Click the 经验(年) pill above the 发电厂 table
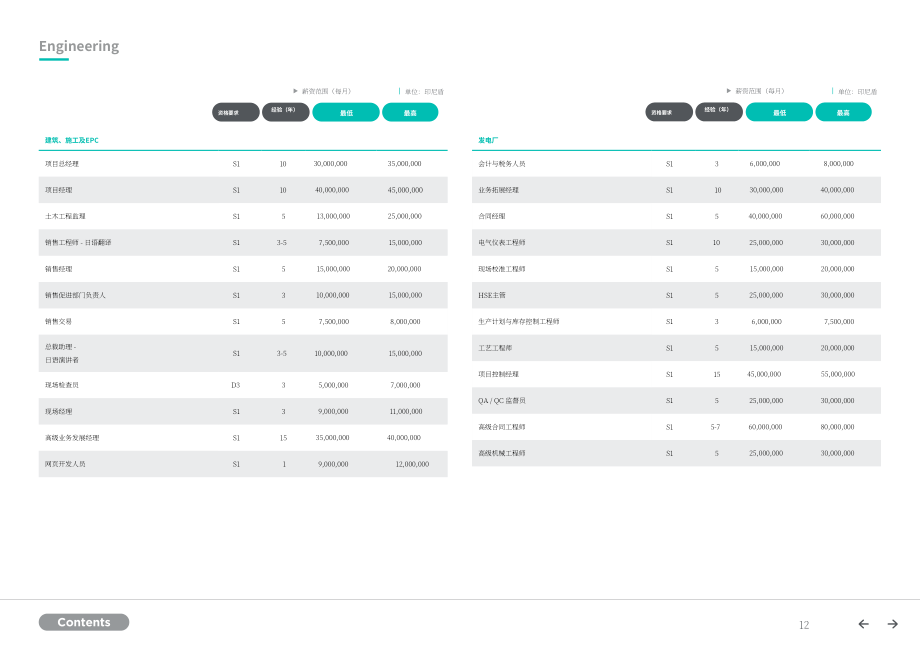Image resolution: width=920 pixels, height=651 pixels. 719,112
